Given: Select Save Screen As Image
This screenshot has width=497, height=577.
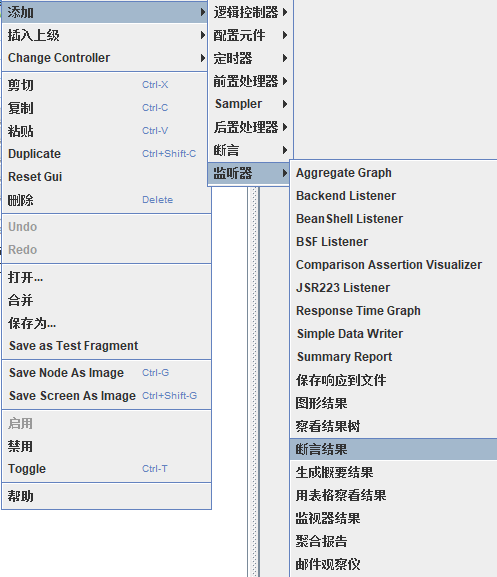Looking at the screenshot, I should coord(106,396).
